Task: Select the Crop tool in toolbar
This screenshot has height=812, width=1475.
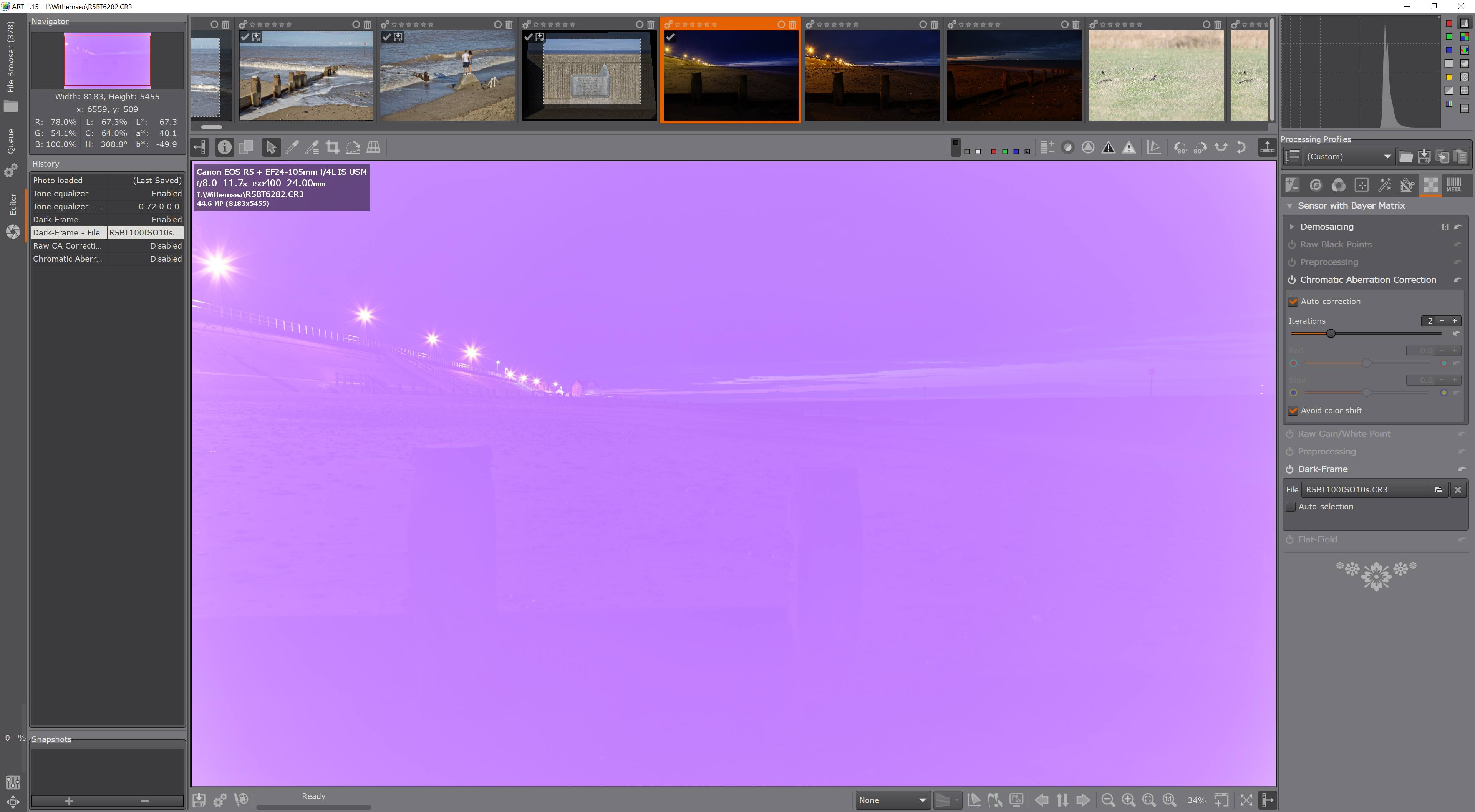Action: pyautogui.click(x=332, y=148)
